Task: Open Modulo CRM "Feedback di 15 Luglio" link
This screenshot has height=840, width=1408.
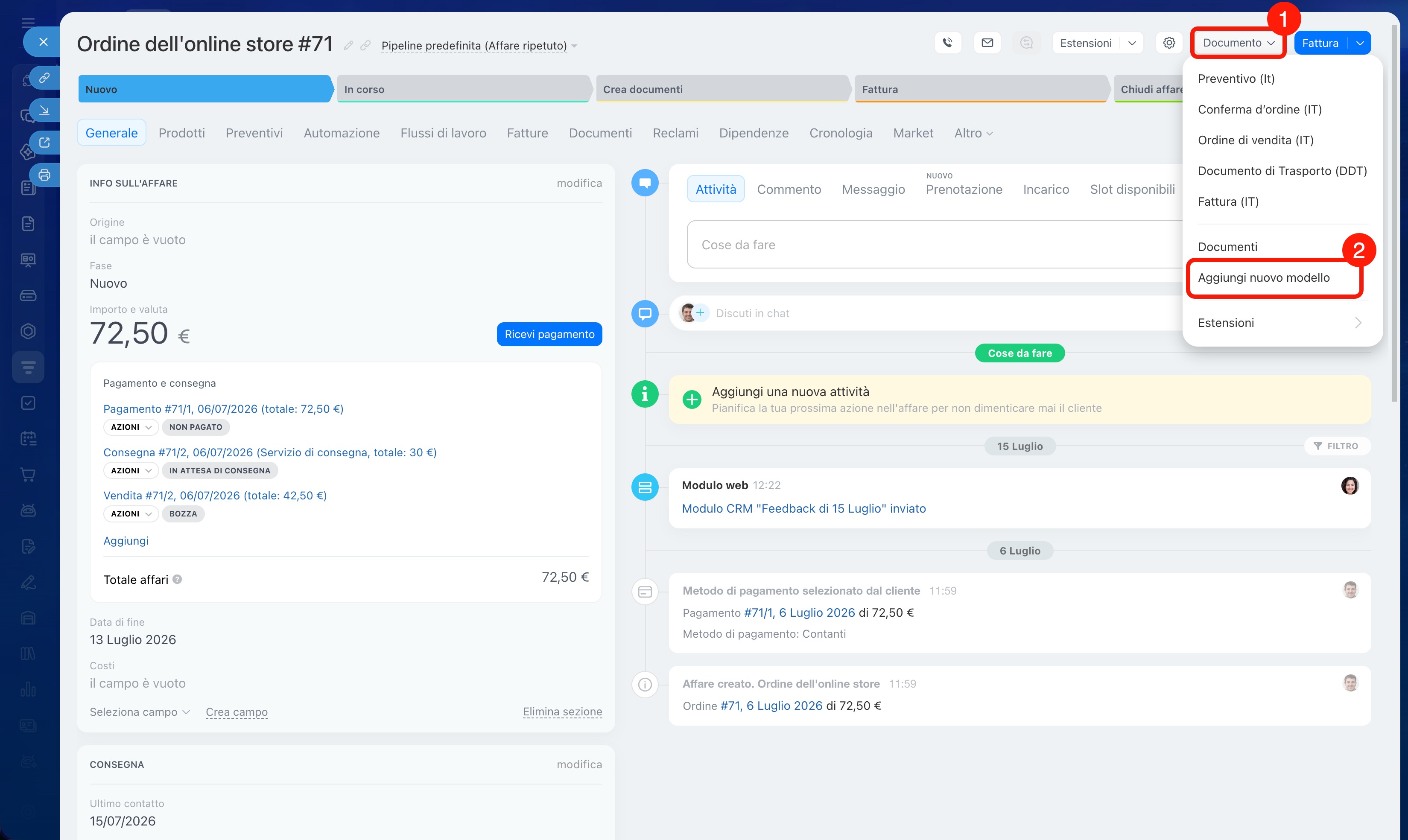Action: [803, 508]
